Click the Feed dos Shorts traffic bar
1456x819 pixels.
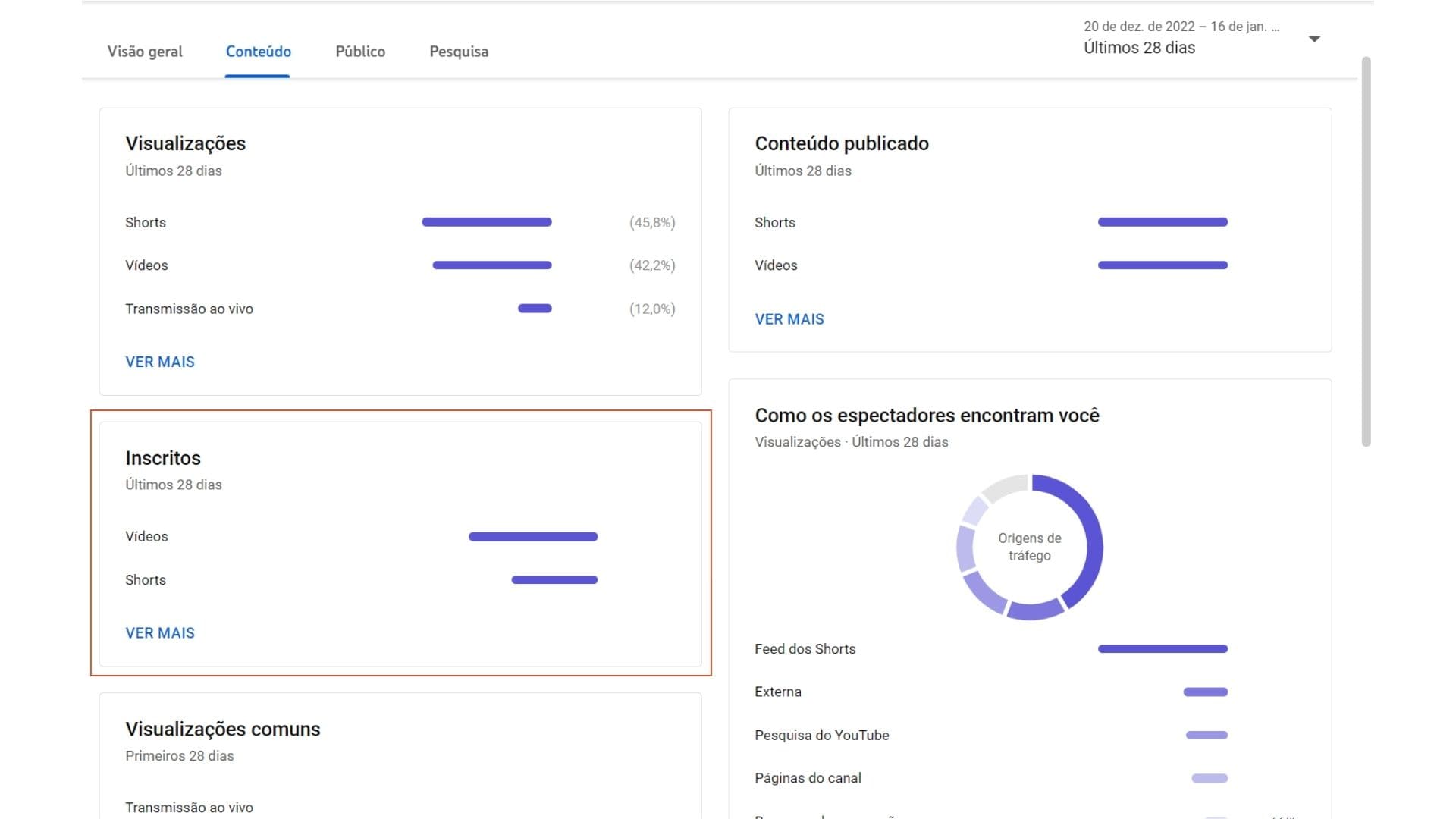(1163, 649)
